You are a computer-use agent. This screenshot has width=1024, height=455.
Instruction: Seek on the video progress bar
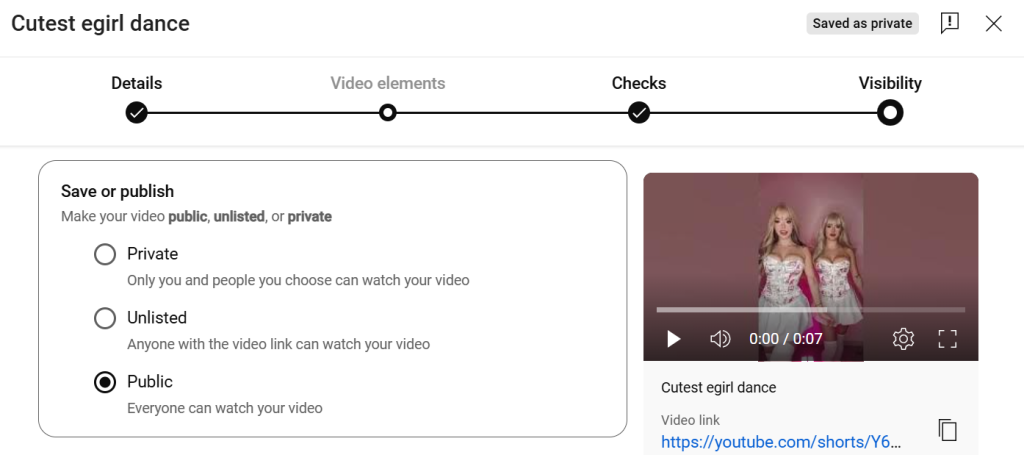tap(810, 309)
